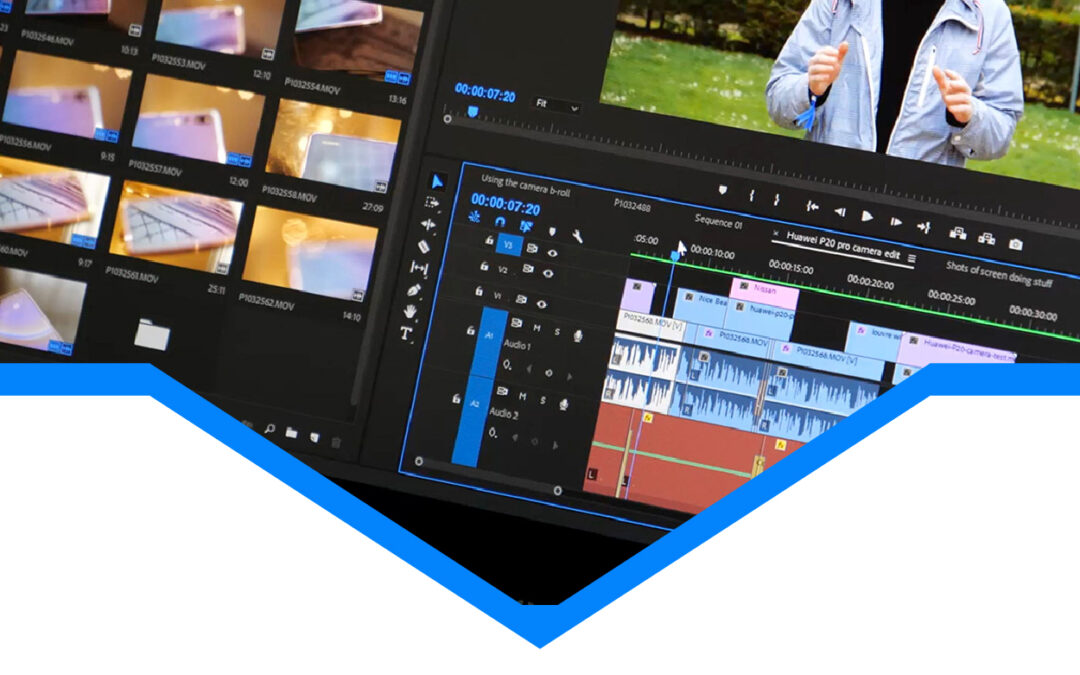Select the Track Select Forward tool
This screenshot has width=1080, height=675.
[x=432, y=202]
